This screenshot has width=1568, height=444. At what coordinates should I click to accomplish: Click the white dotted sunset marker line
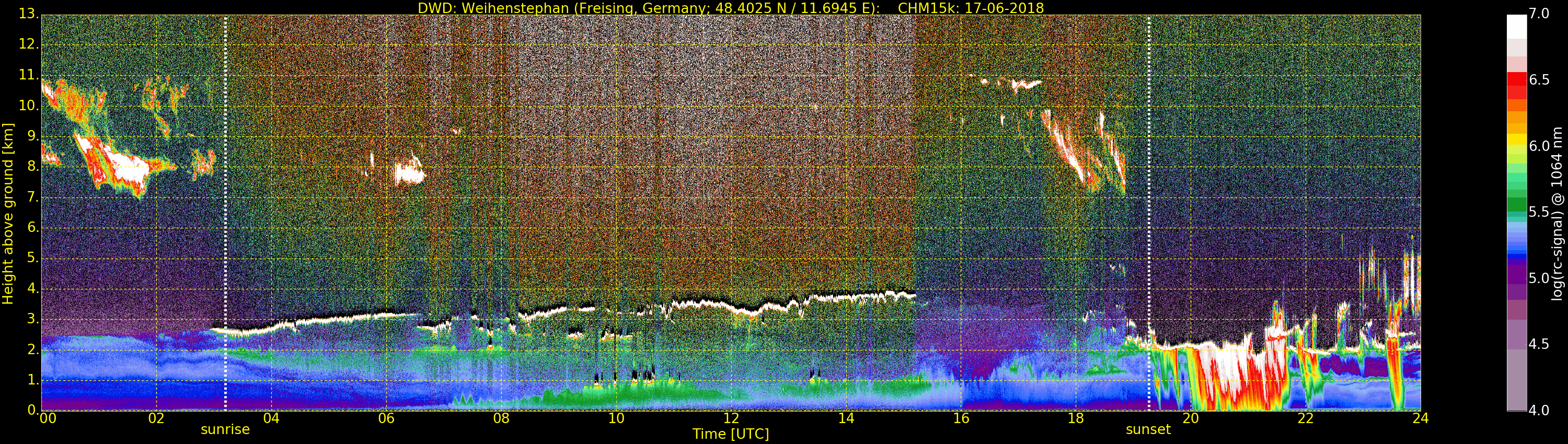(x=1149, y=213)
